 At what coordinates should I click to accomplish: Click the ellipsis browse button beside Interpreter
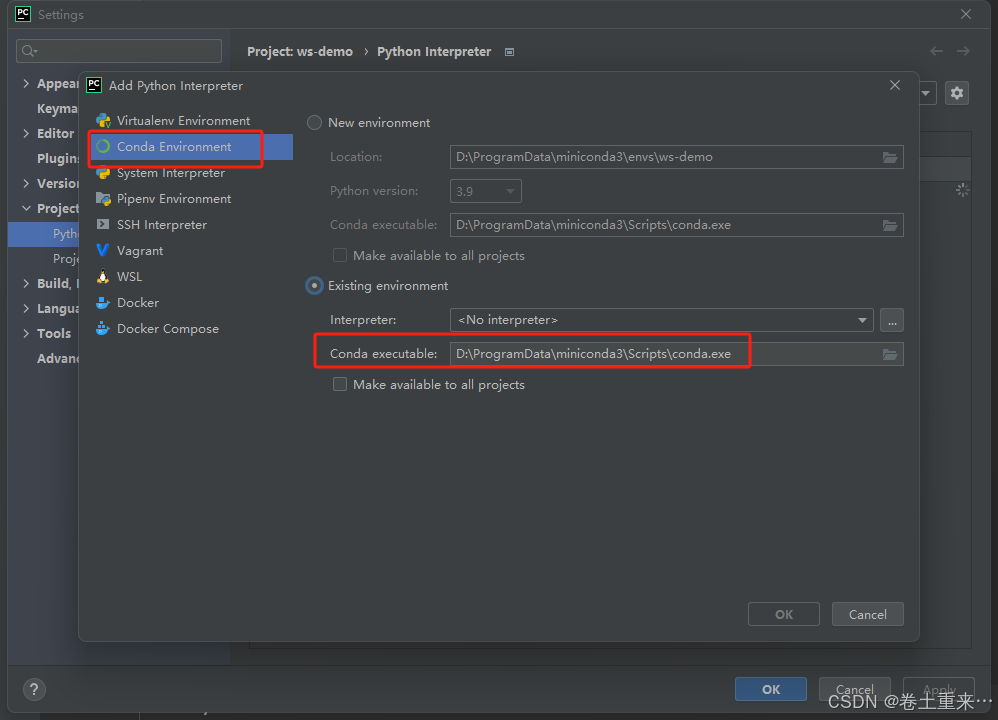892,320
